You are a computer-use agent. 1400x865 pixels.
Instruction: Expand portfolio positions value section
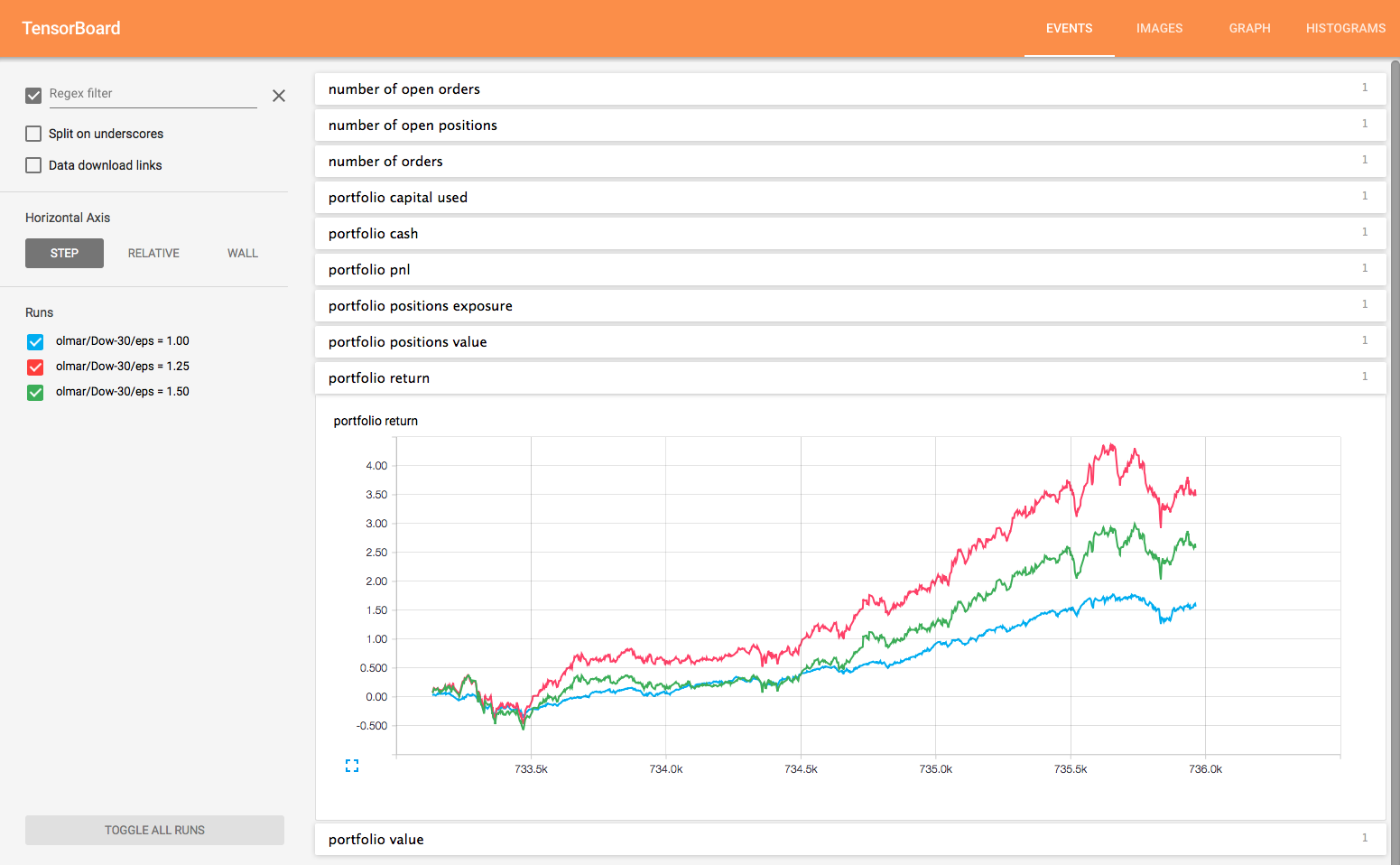point(850,341)
